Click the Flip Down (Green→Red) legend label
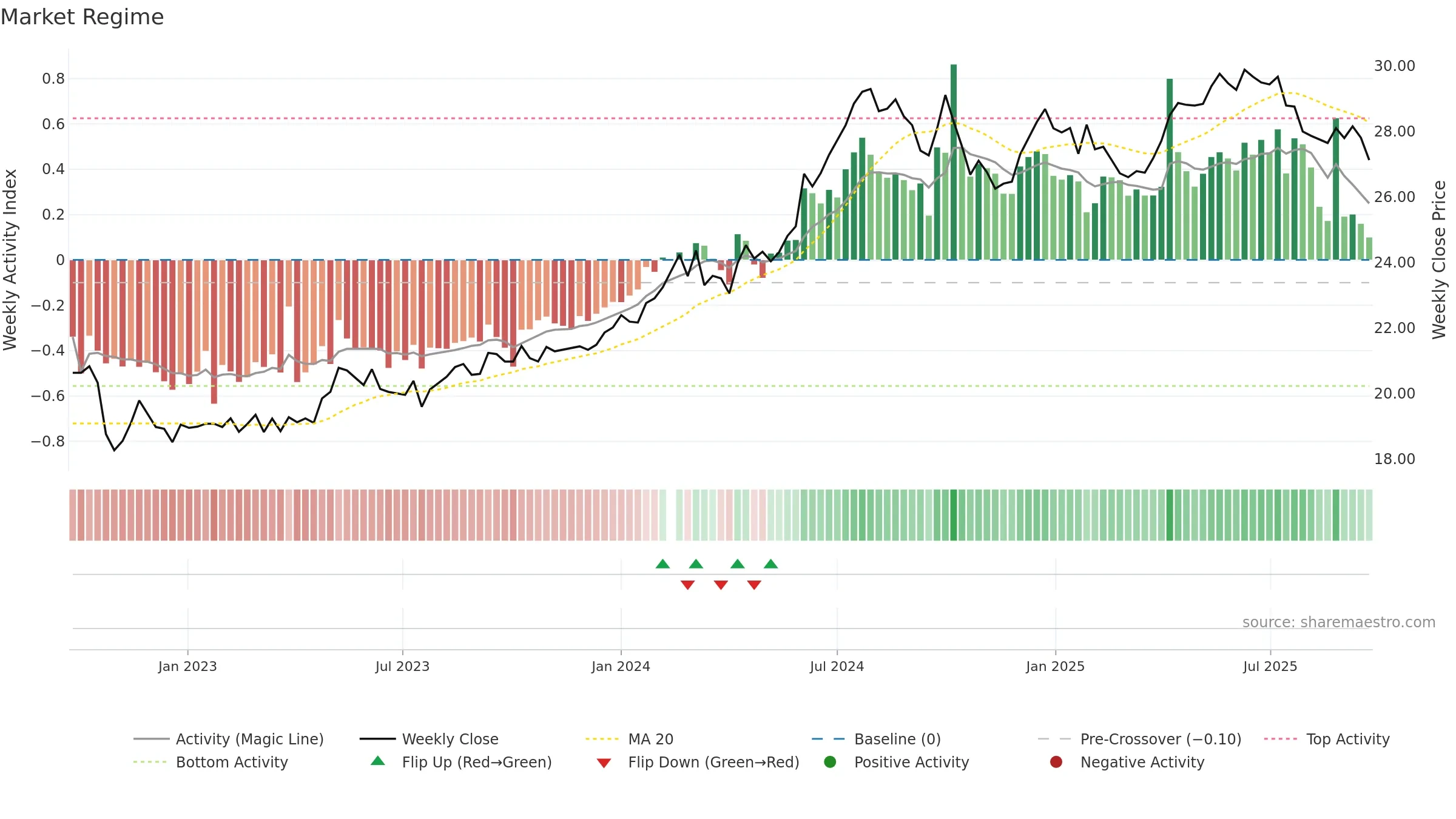Viewport: 1456px width, 819px height. 713,762
